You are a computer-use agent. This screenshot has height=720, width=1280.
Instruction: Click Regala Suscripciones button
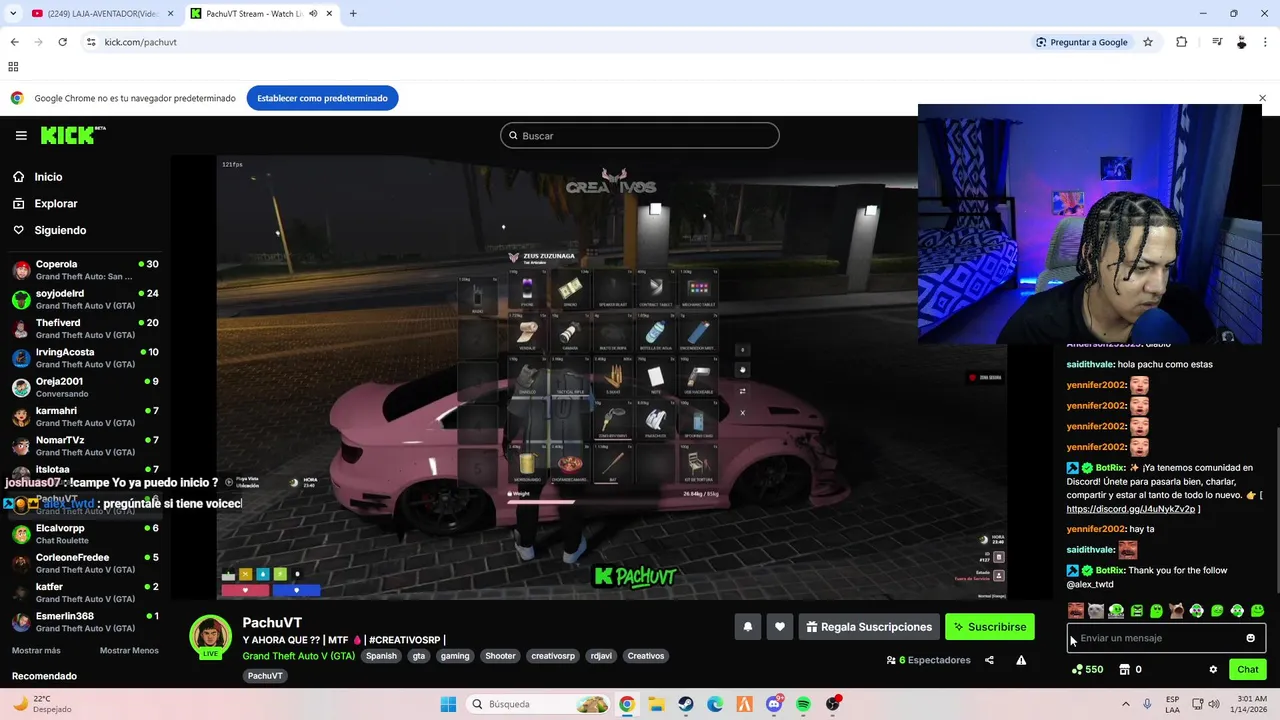869,627
